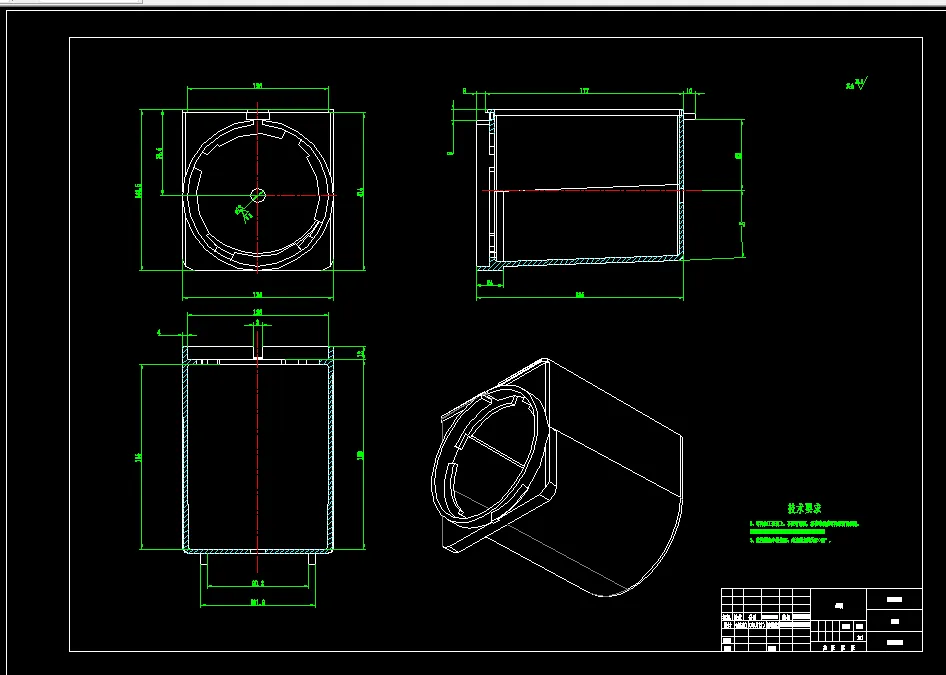Click the small center hole circle in front view
The height and width of the screenshot is (675, 946).
(258, 195)
